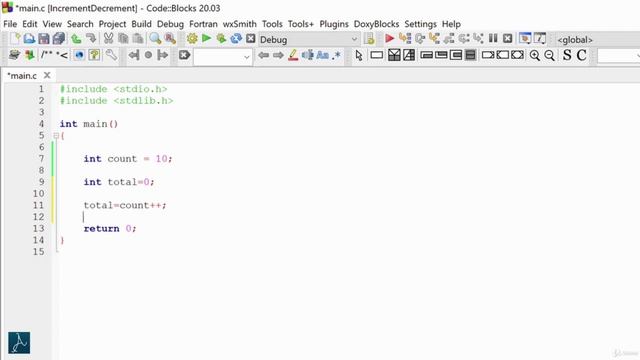Toggle the Comments C button
This screenshot has width=640, height=360.
(x=582, y=55)
